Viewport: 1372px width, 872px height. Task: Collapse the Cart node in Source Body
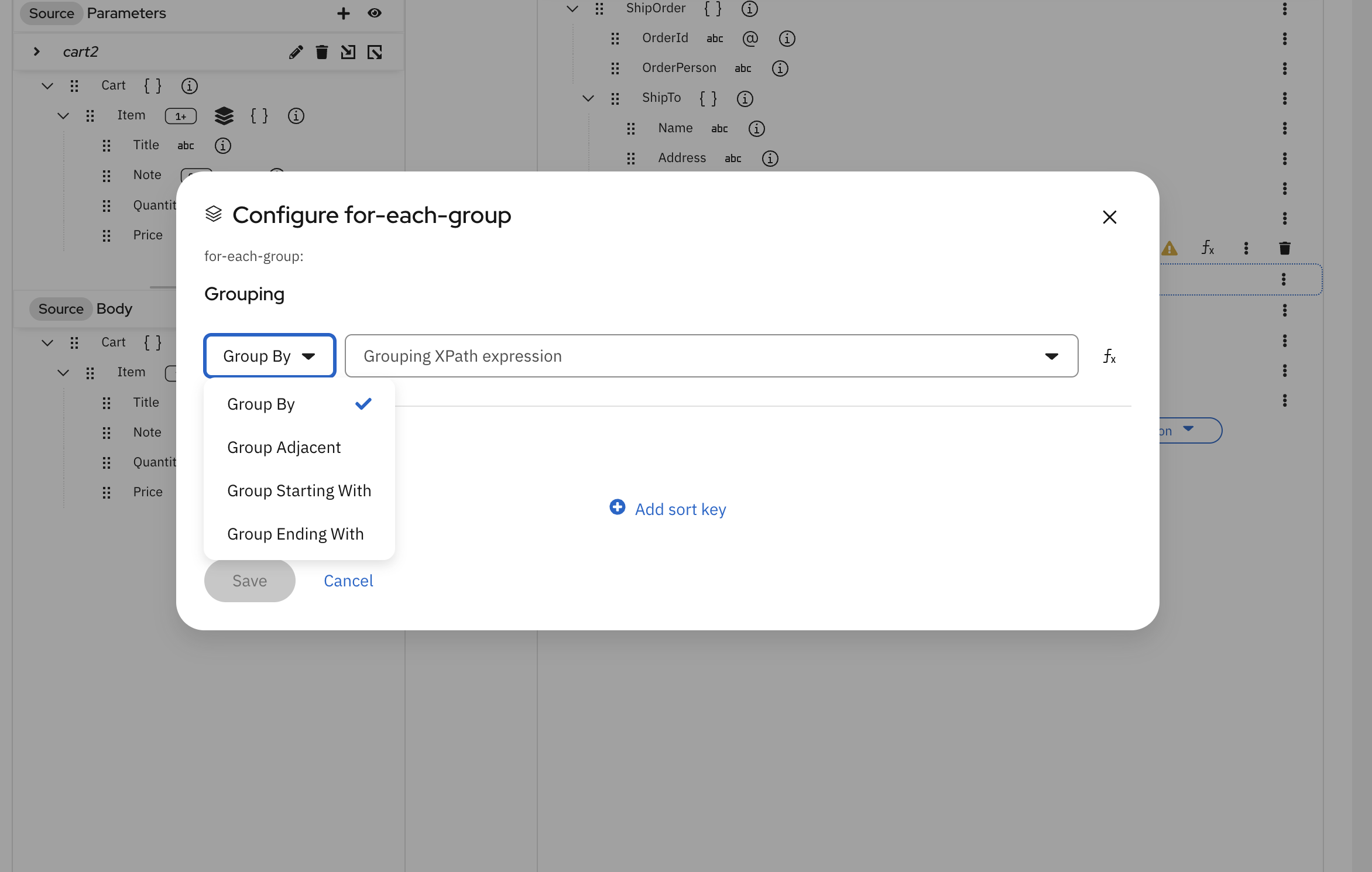coord(47,343)
